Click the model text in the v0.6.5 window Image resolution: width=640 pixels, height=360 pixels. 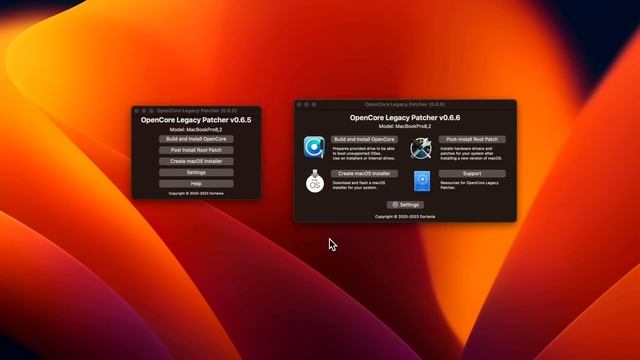(x=196, y=130)
